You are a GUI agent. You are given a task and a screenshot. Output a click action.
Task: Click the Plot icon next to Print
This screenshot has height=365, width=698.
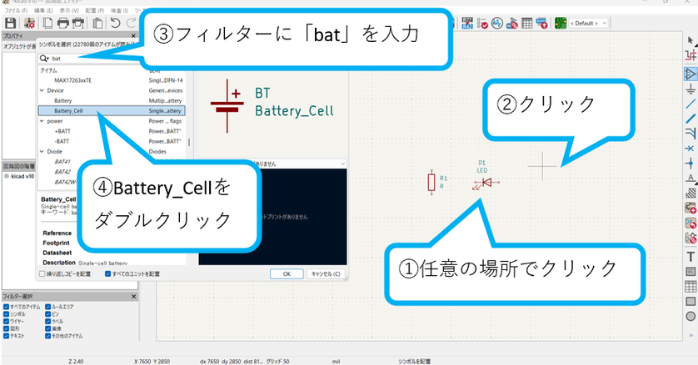[78, 23]
